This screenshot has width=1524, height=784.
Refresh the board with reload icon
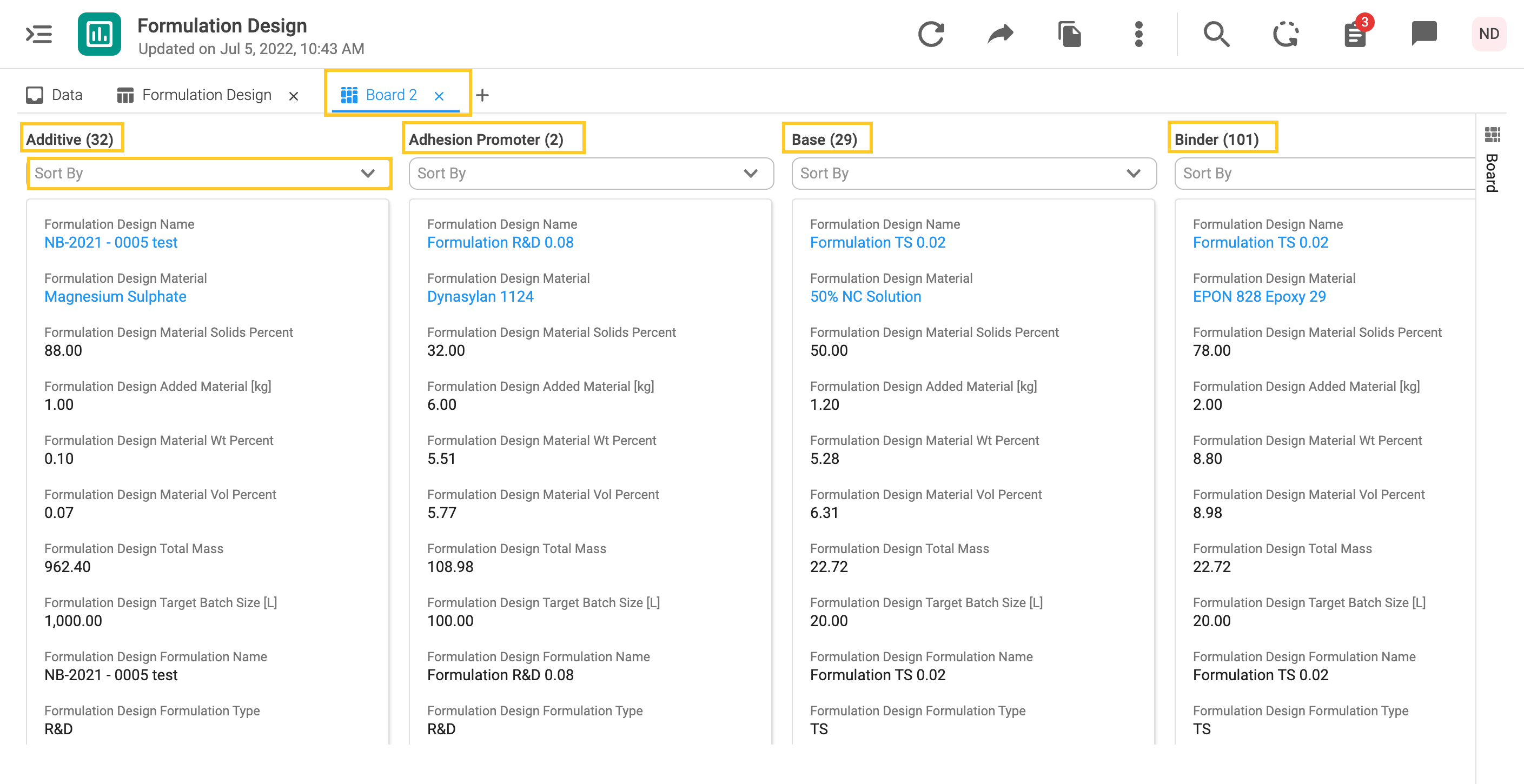[931, 34]
